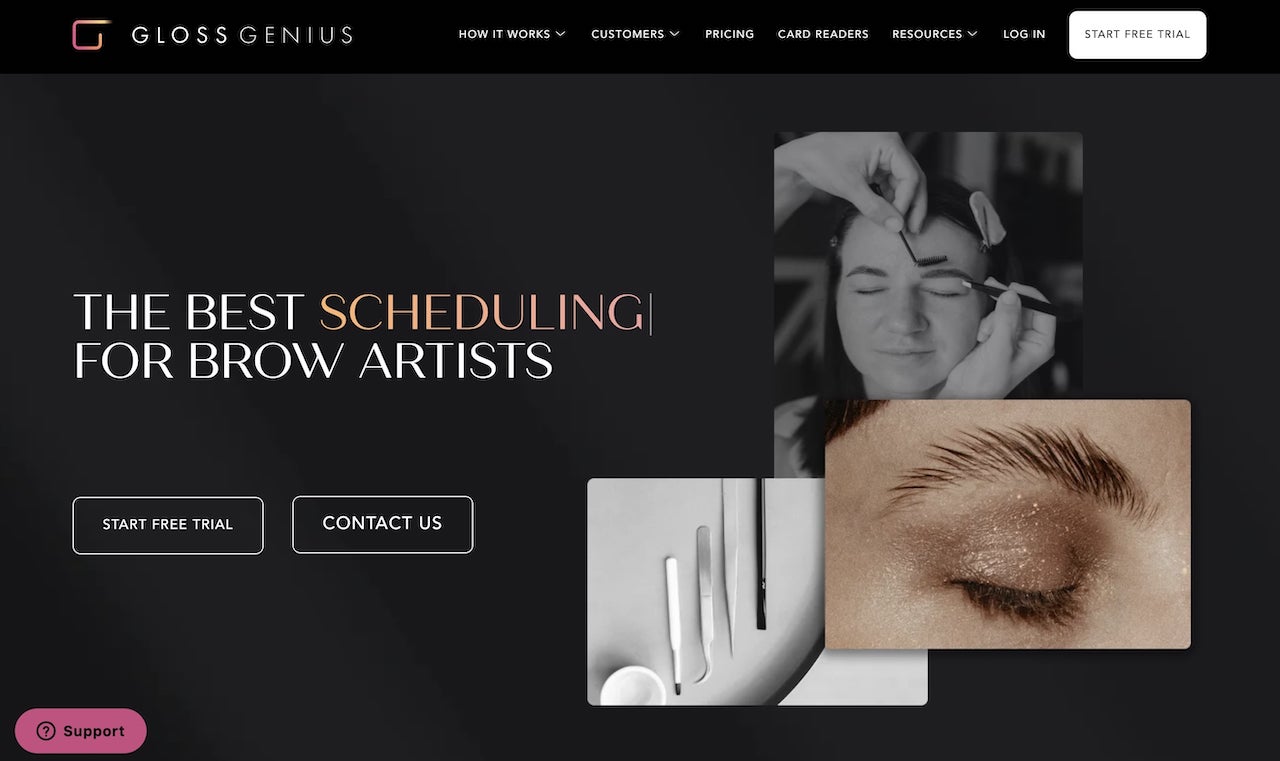Open the Resources menu
The height and width of the screenshot is (761, 1280).
tap(935, 34)
